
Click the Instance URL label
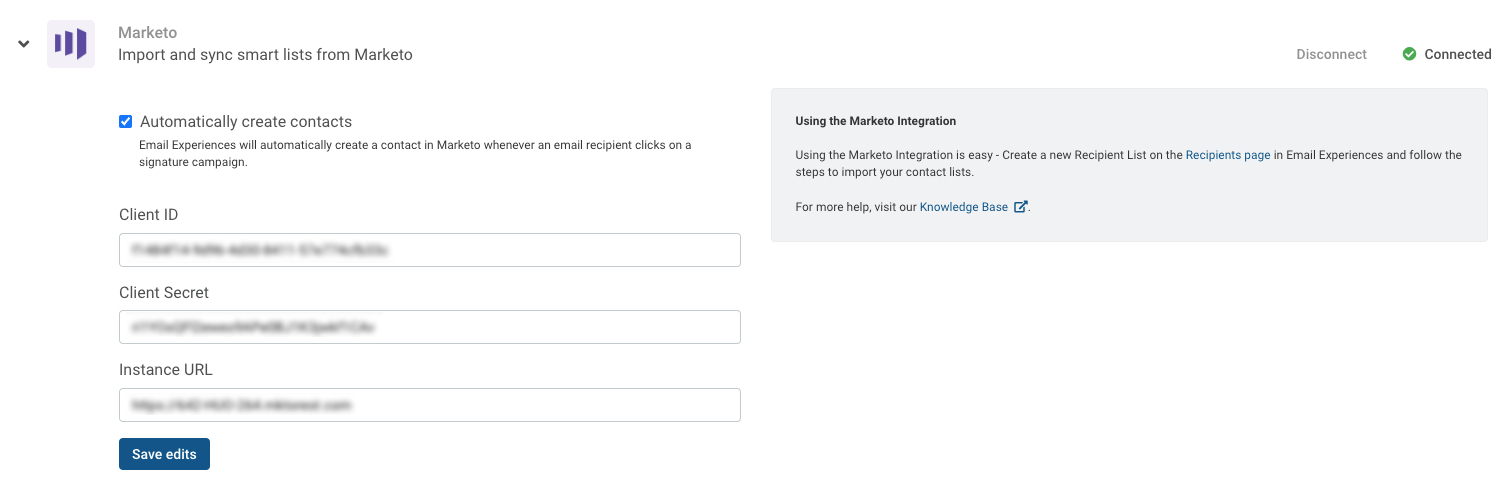point(166,370)
